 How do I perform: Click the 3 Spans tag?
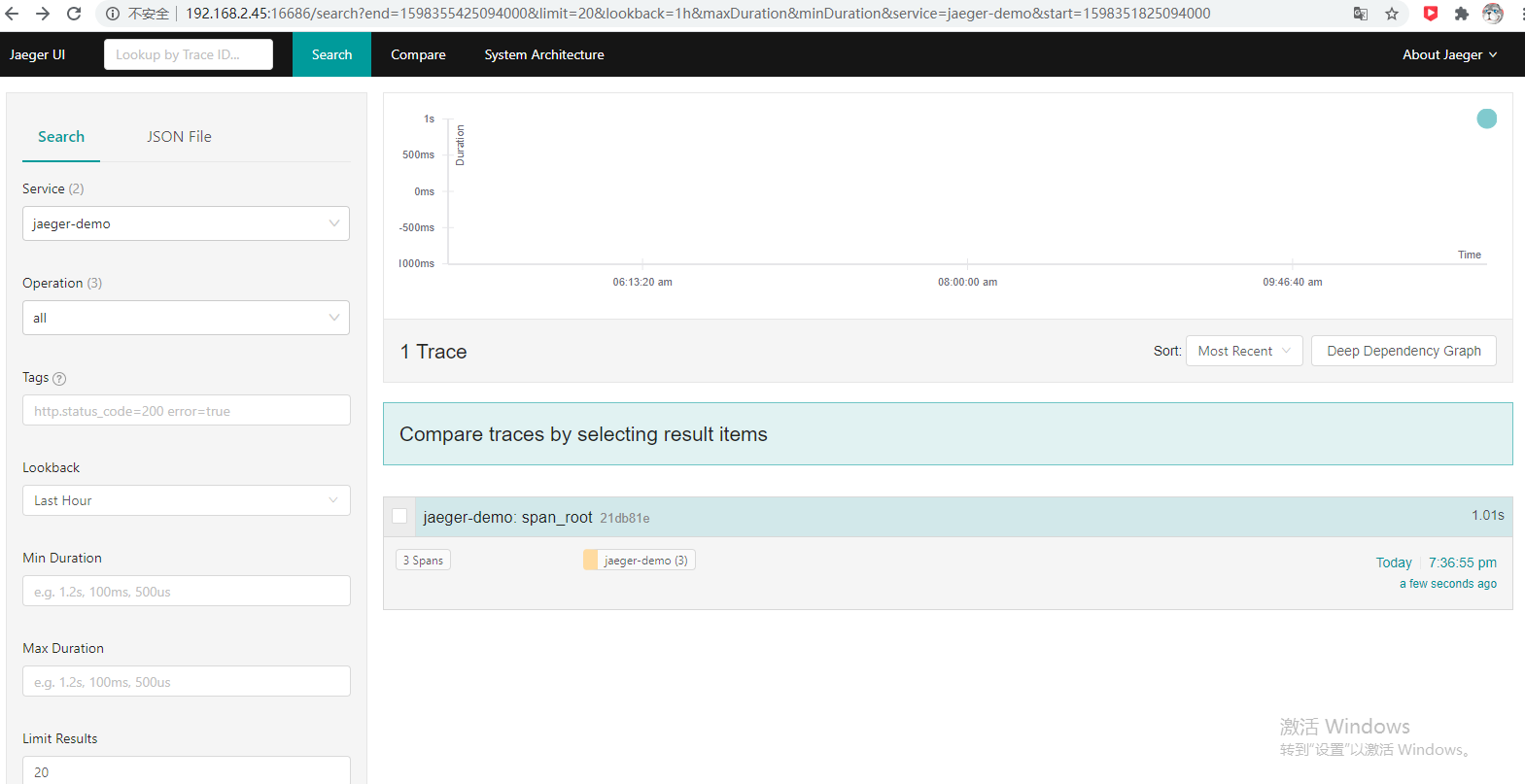pyautogui.click(x=423, y=561)
